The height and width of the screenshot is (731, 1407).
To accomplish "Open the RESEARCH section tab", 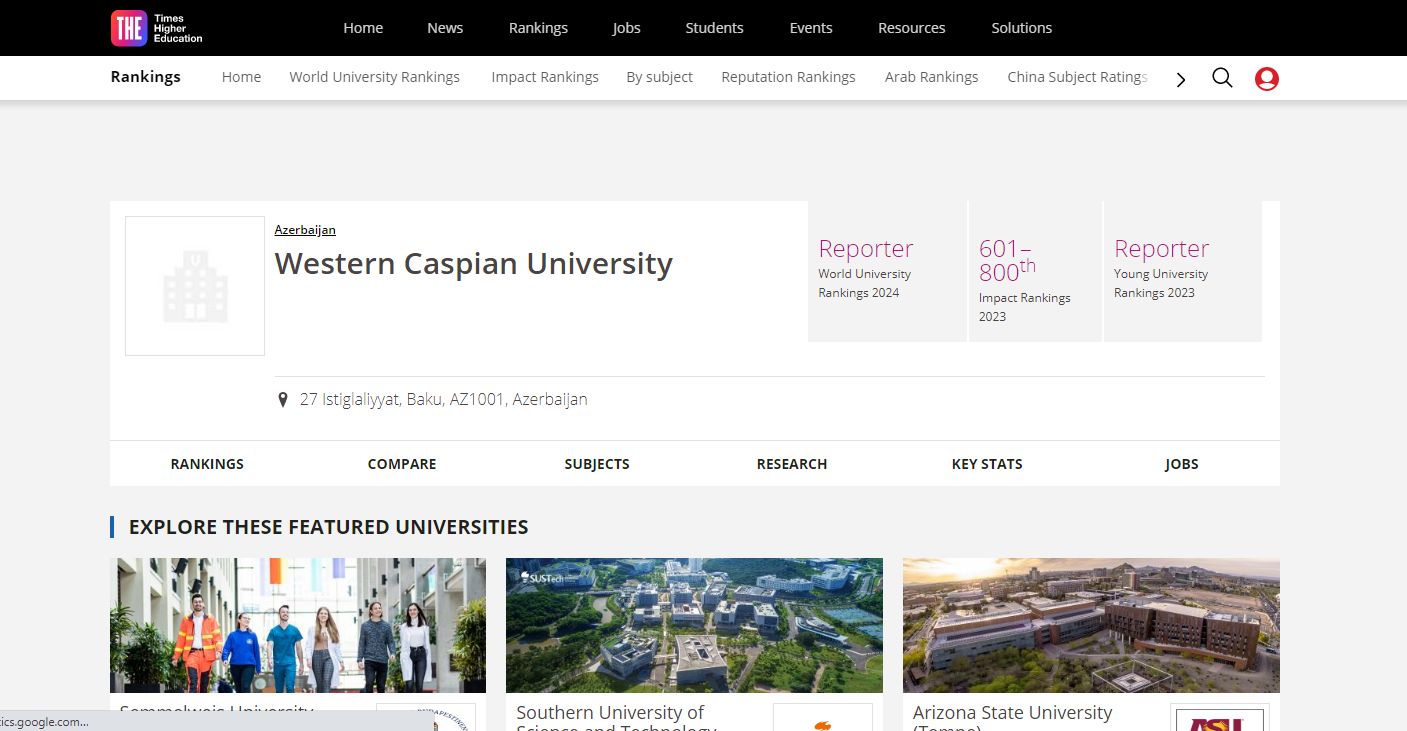I will click(x=791, y=464).
